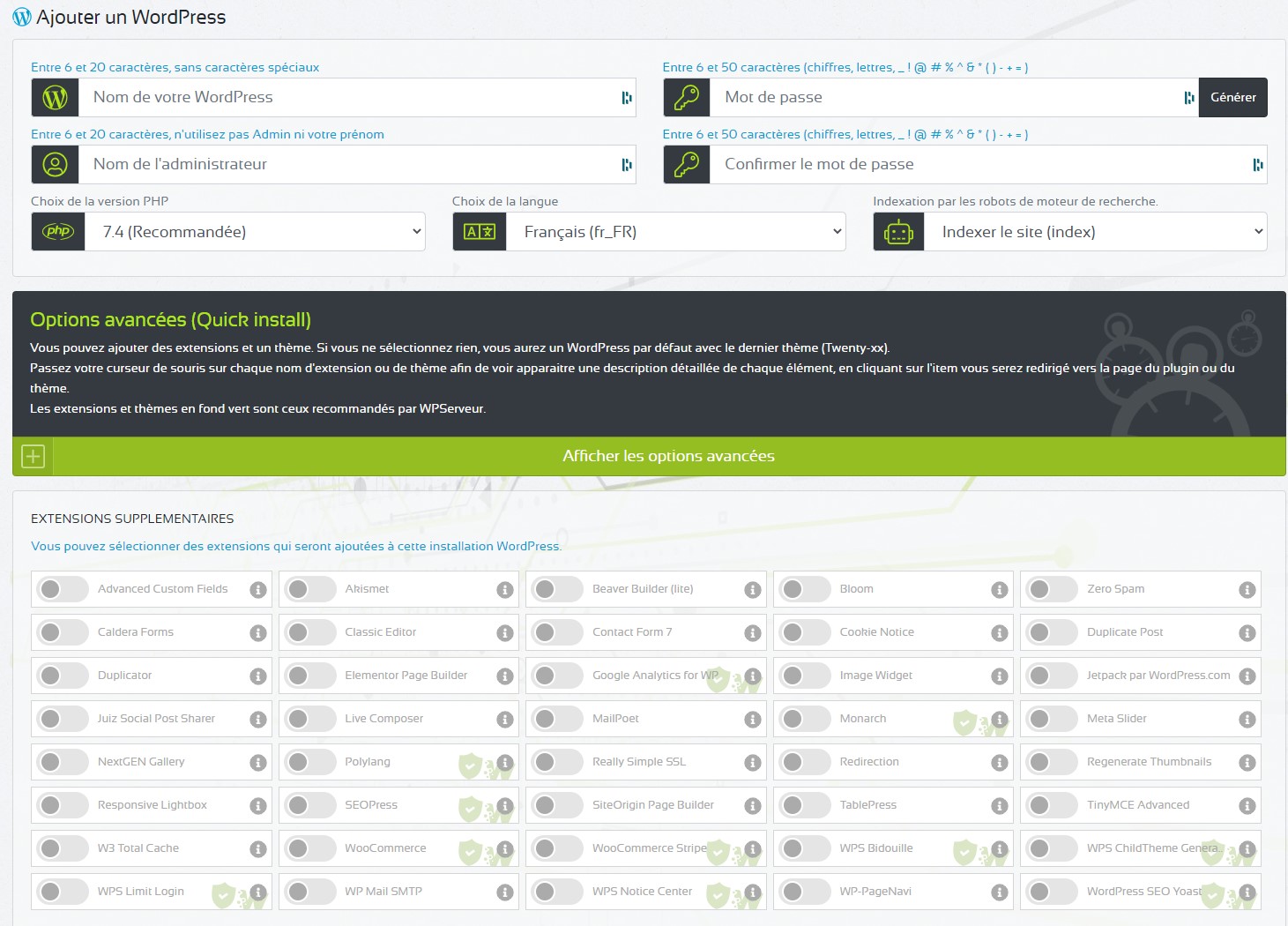The image size is (1288, 926).
Task: Click the robot icon for search indexing
Action: (898, 232)
